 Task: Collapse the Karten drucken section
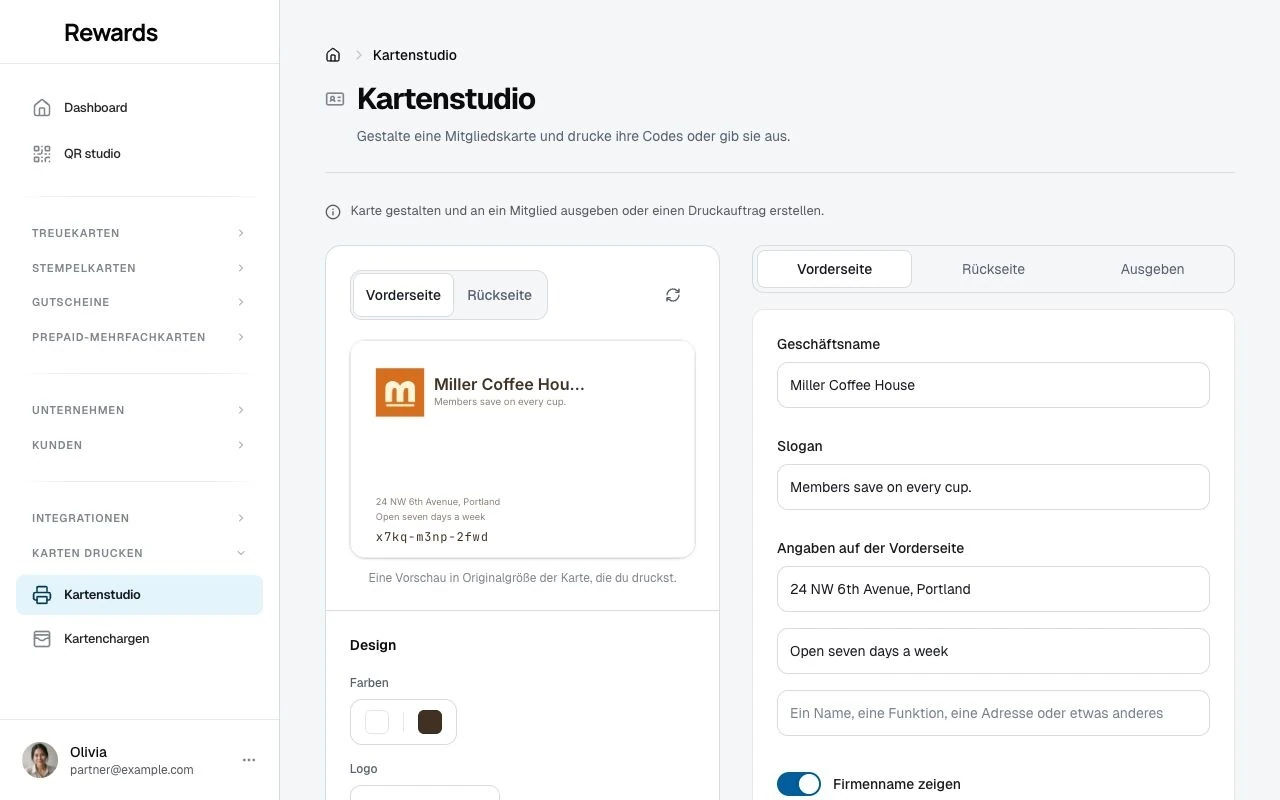[139, 553]
